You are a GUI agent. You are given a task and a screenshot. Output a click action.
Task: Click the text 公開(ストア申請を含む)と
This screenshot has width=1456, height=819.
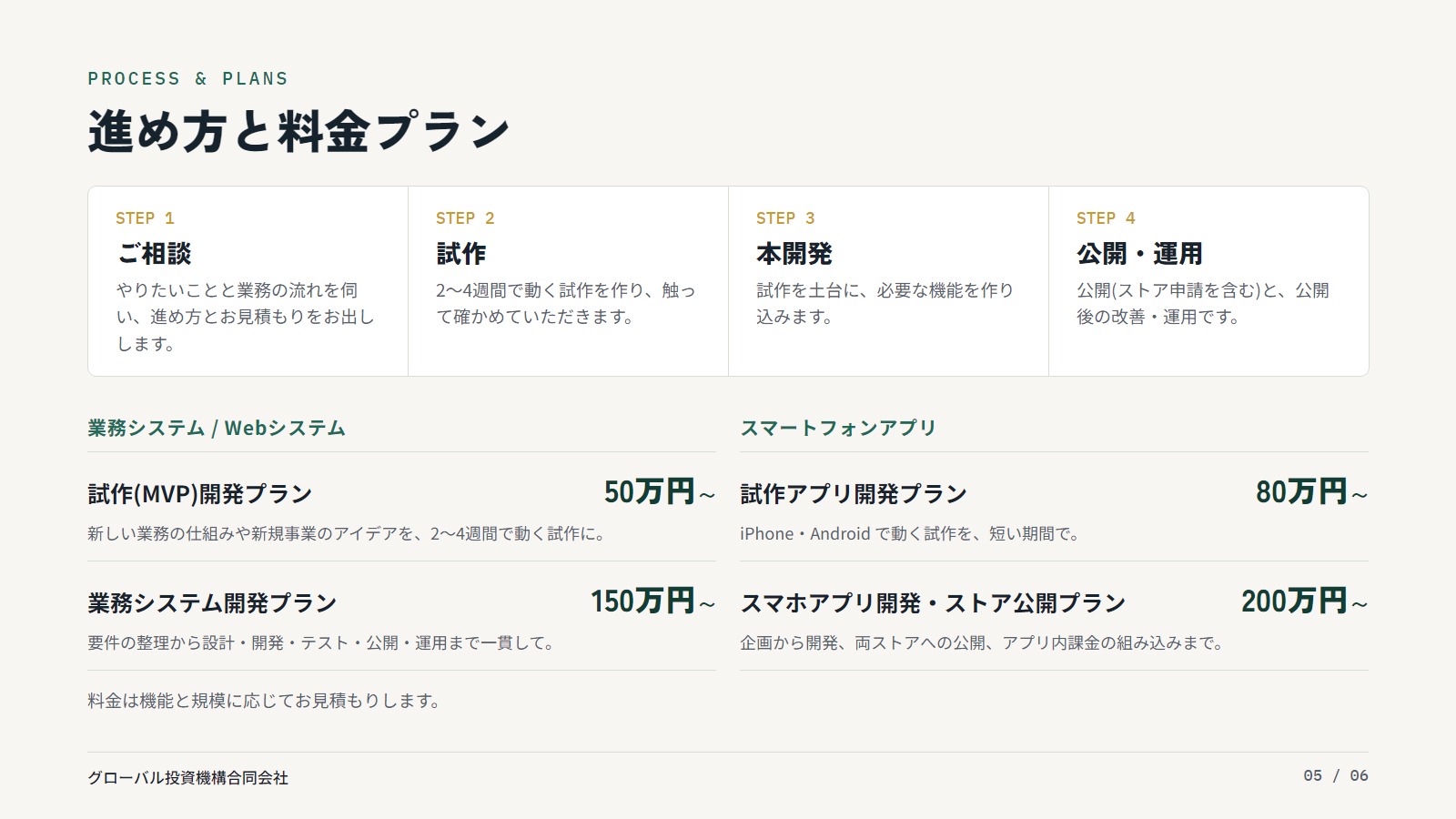pos(1203,303)
